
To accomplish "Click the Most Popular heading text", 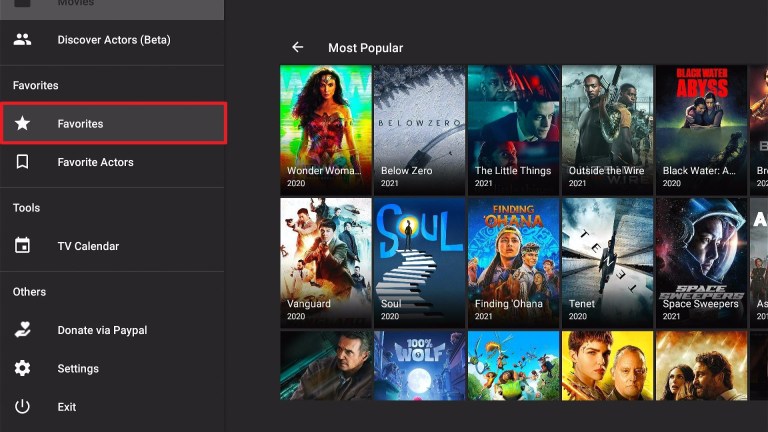I will pyautogui.click(x=365, y=48).
